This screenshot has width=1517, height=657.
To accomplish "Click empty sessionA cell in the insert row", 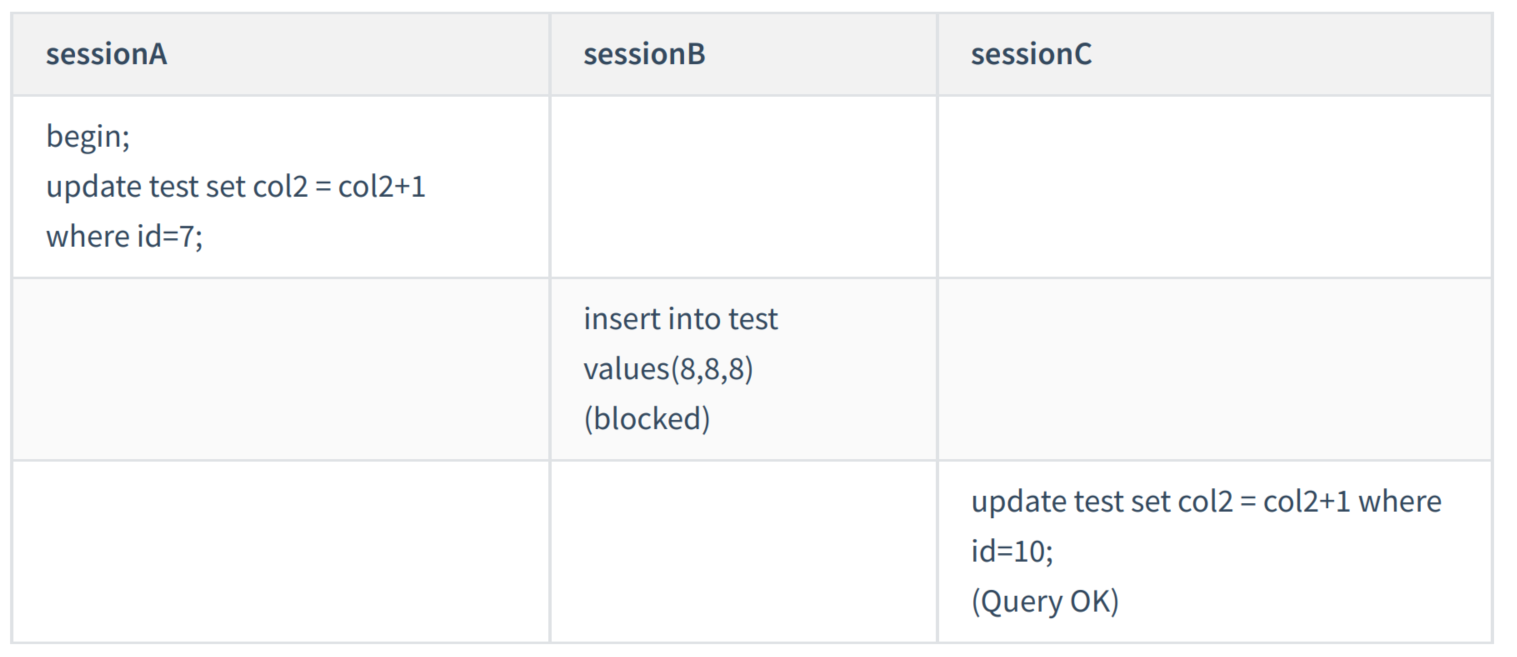I will (x=280, y=369).
